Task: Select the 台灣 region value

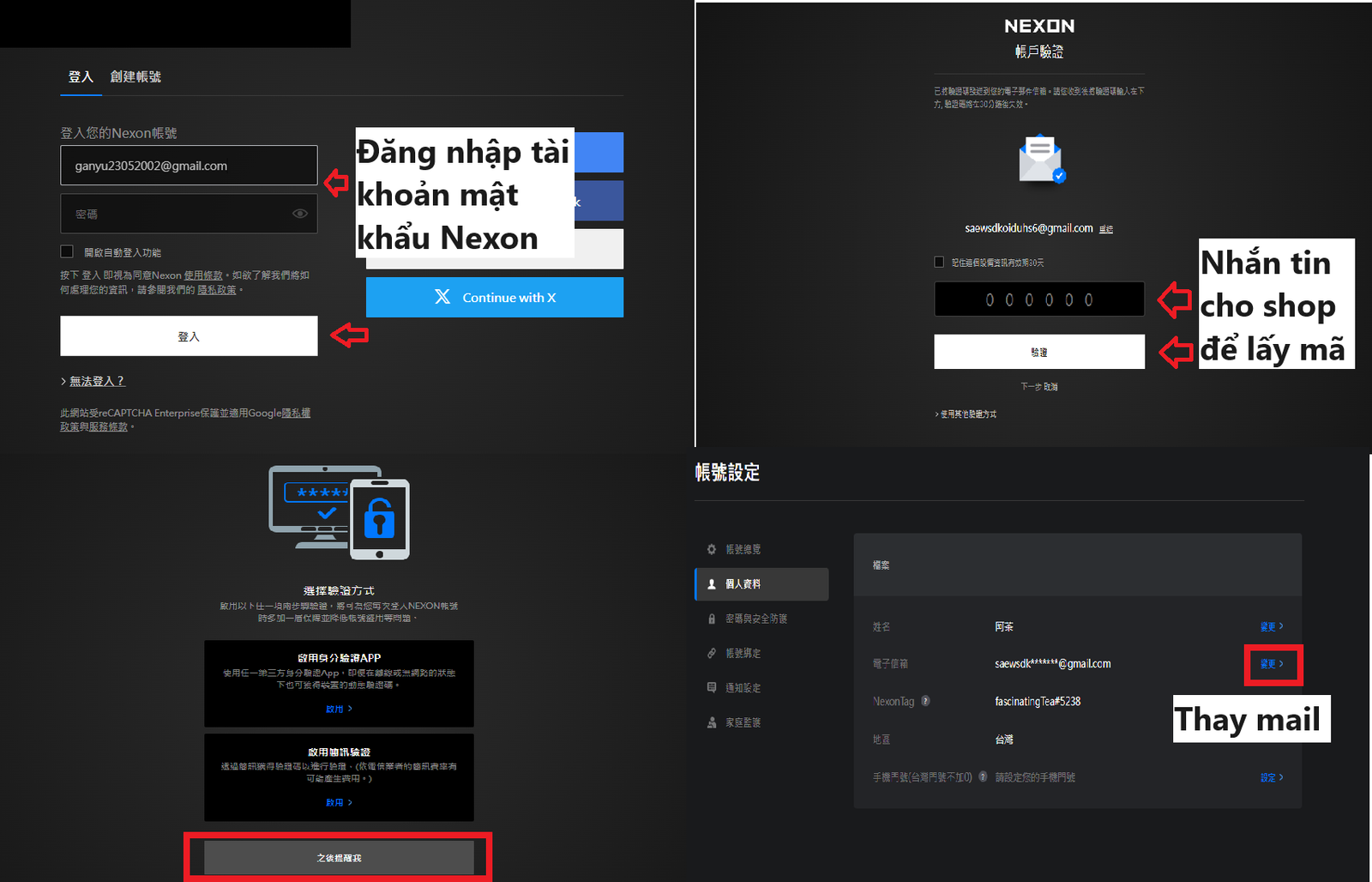Action: pos(1004,739)
